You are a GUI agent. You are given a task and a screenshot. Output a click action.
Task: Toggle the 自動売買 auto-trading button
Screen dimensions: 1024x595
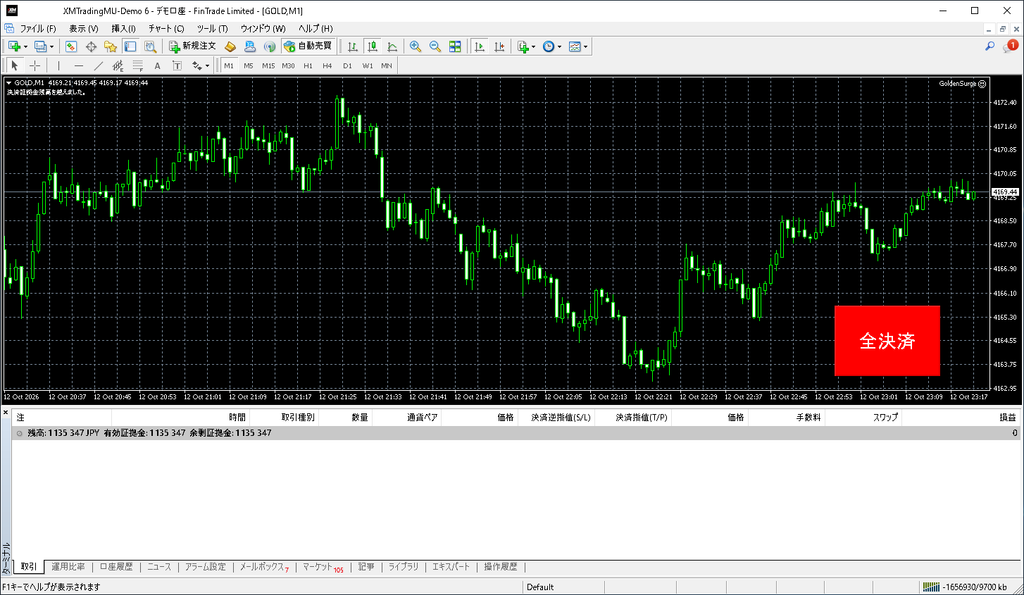308,46
